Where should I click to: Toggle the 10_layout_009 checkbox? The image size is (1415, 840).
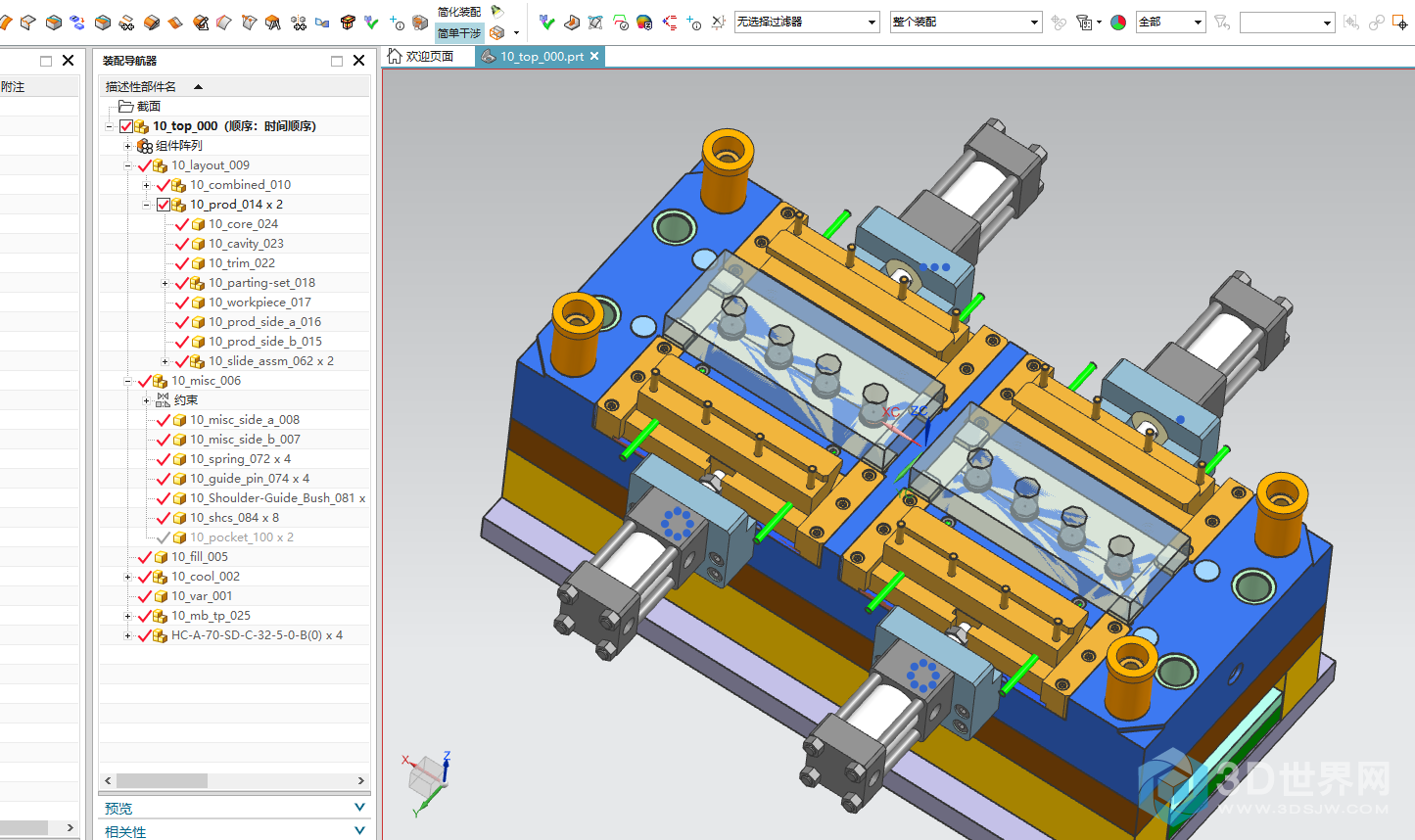[145, 165]
